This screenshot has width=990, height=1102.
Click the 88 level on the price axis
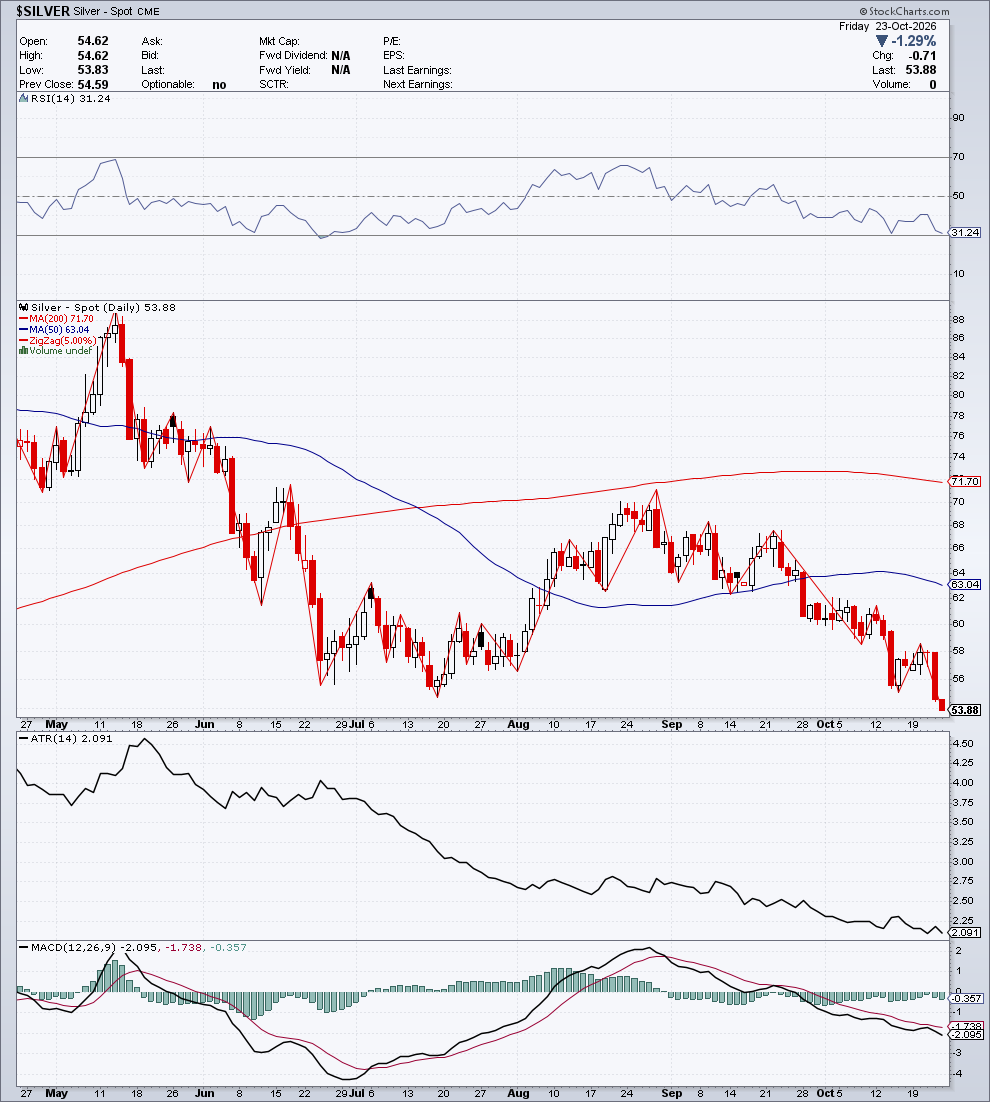[x=958, y=319]
